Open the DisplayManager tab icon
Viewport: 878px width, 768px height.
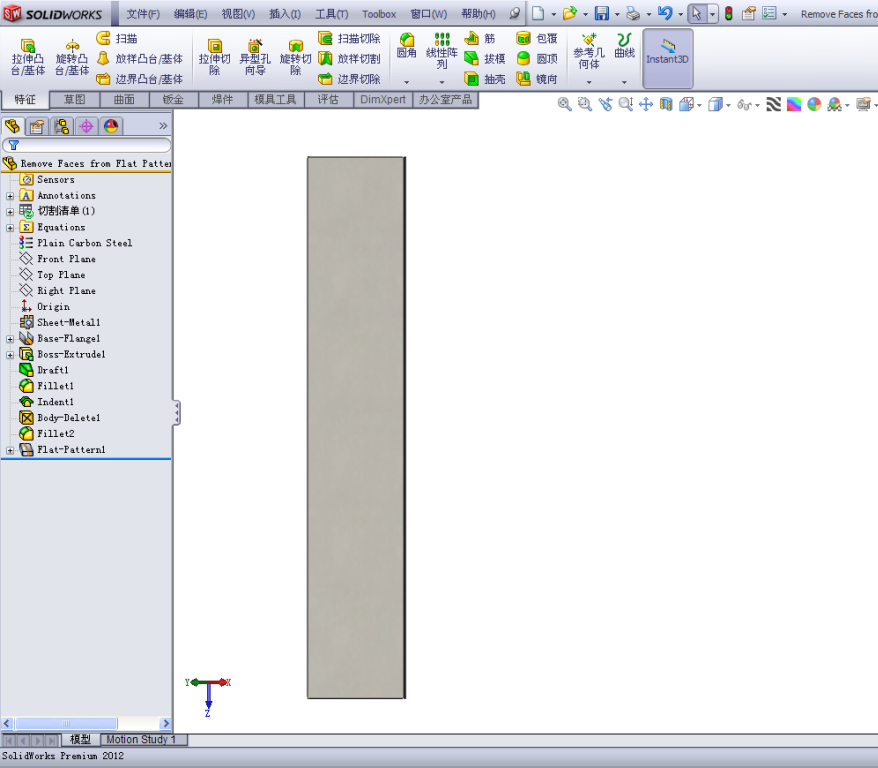pyautogui.click(x=111, y=127)
